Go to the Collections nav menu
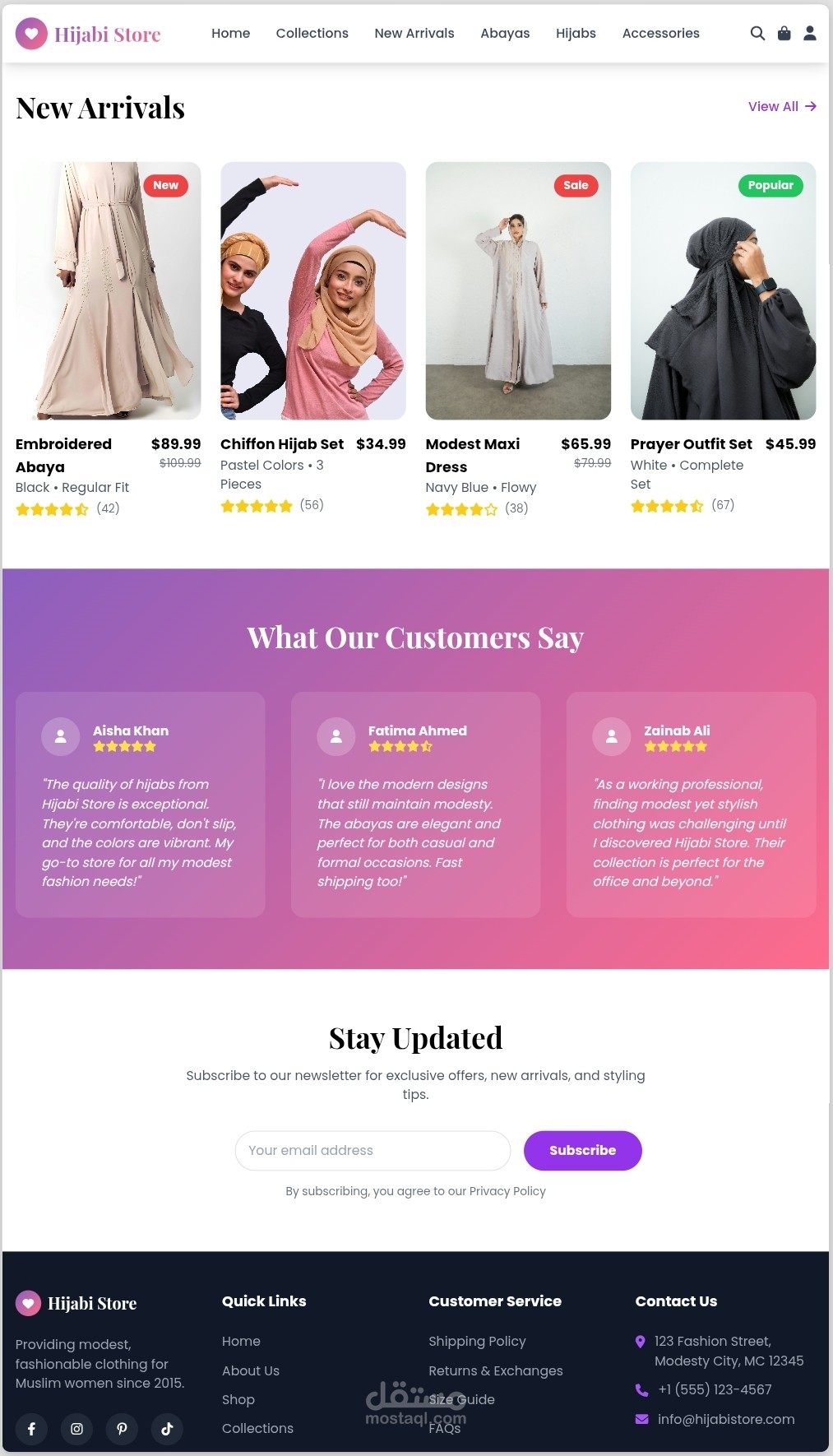 click(312, 33)
